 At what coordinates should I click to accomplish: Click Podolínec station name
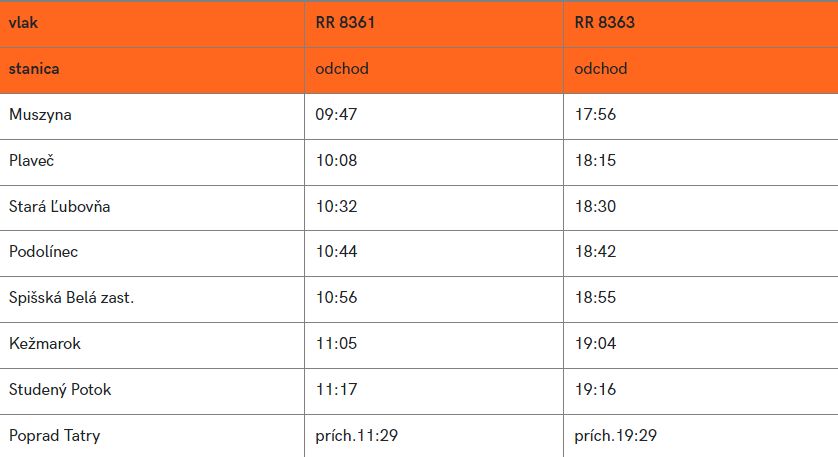(x=43, y=252)
